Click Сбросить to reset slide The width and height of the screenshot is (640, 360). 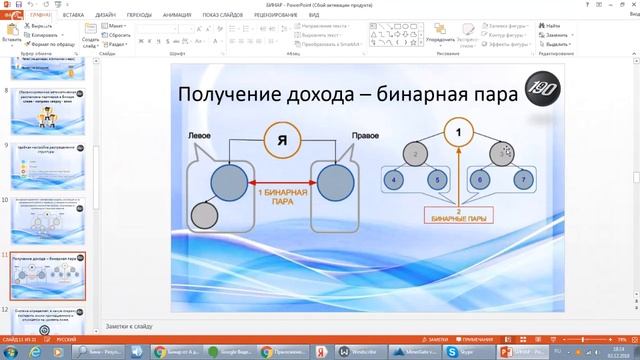(116, 35)
